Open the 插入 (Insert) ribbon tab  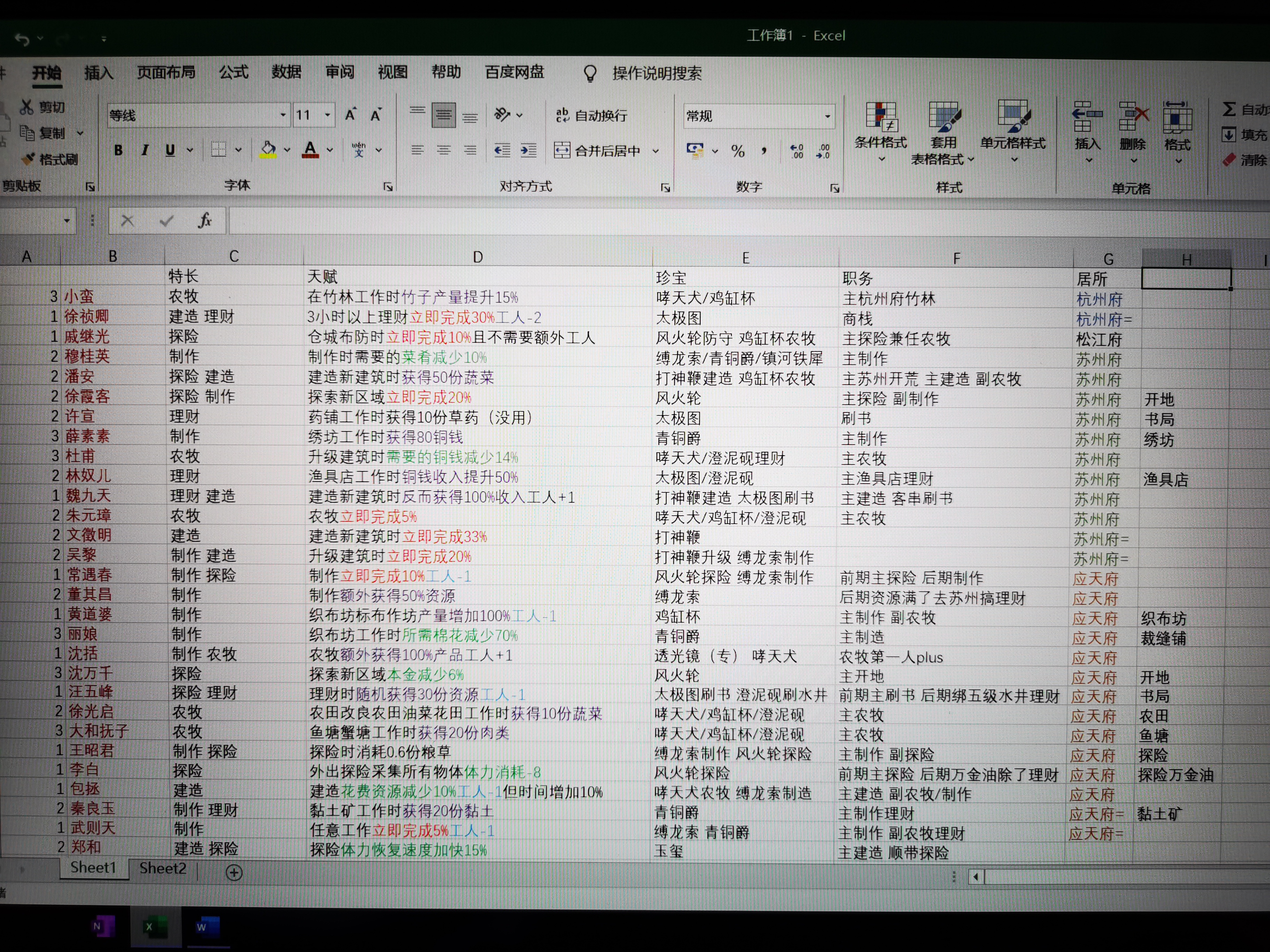click(98, 73)
